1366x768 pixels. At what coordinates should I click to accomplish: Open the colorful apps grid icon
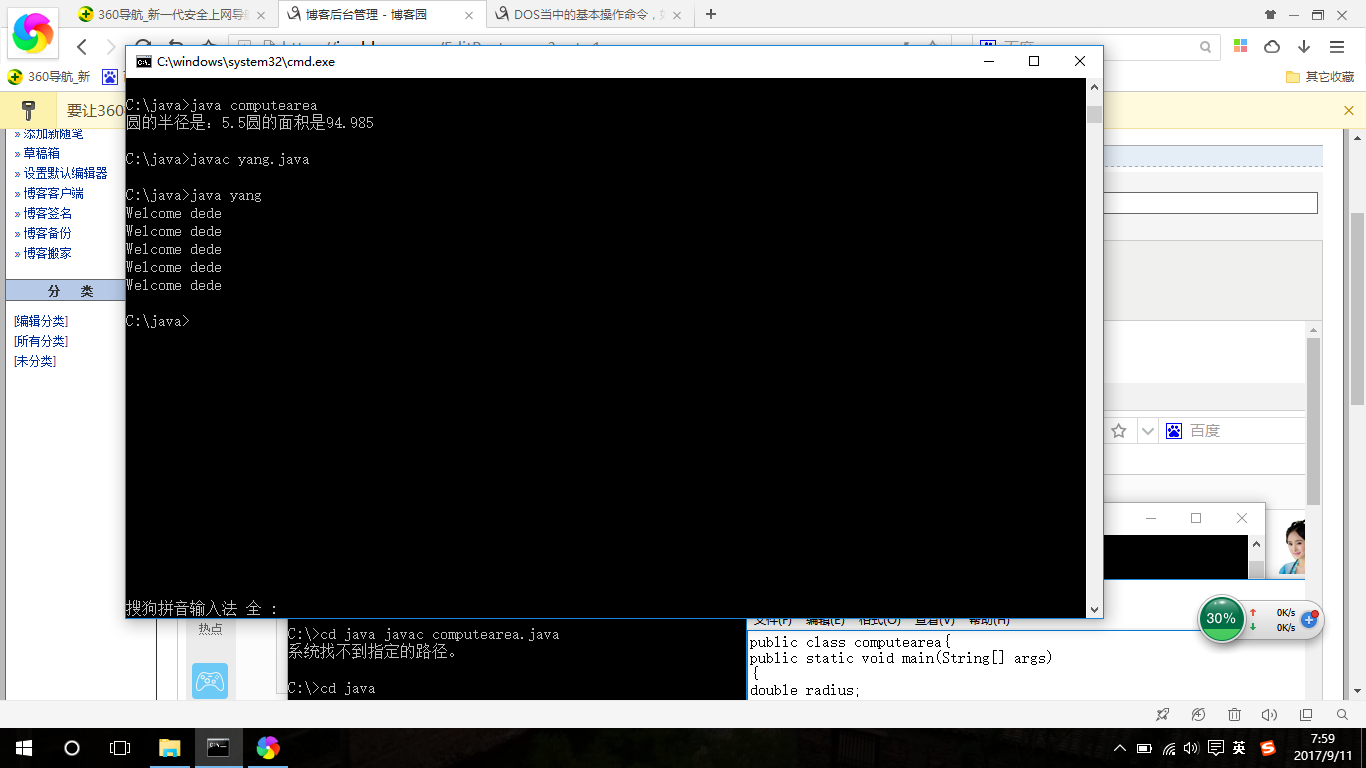click(x=1240, y=47)
